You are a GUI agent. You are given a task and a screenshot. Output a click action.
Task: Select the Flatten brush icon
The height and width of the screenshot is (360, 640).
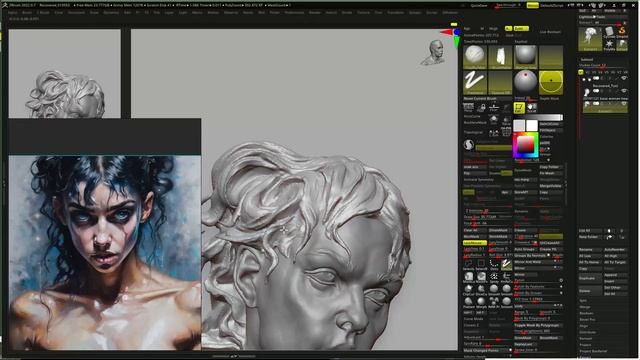point(469,302)
